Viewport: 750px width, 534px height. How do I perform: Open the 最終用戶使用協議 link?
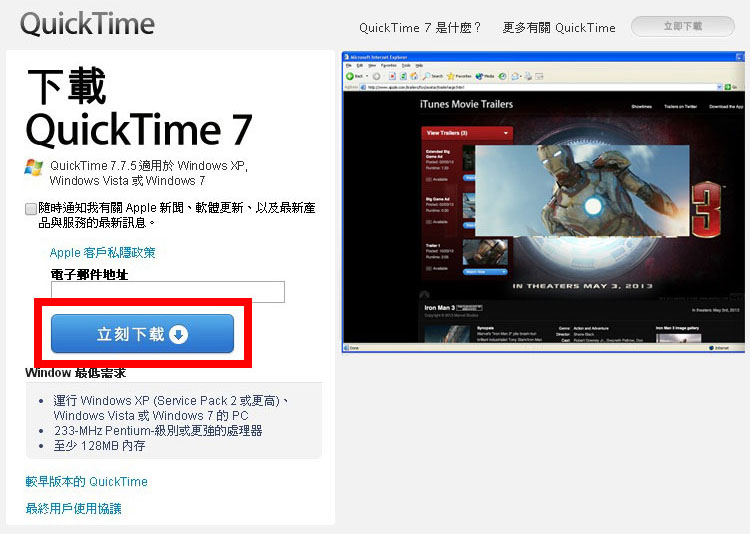(x=74, y=508)
